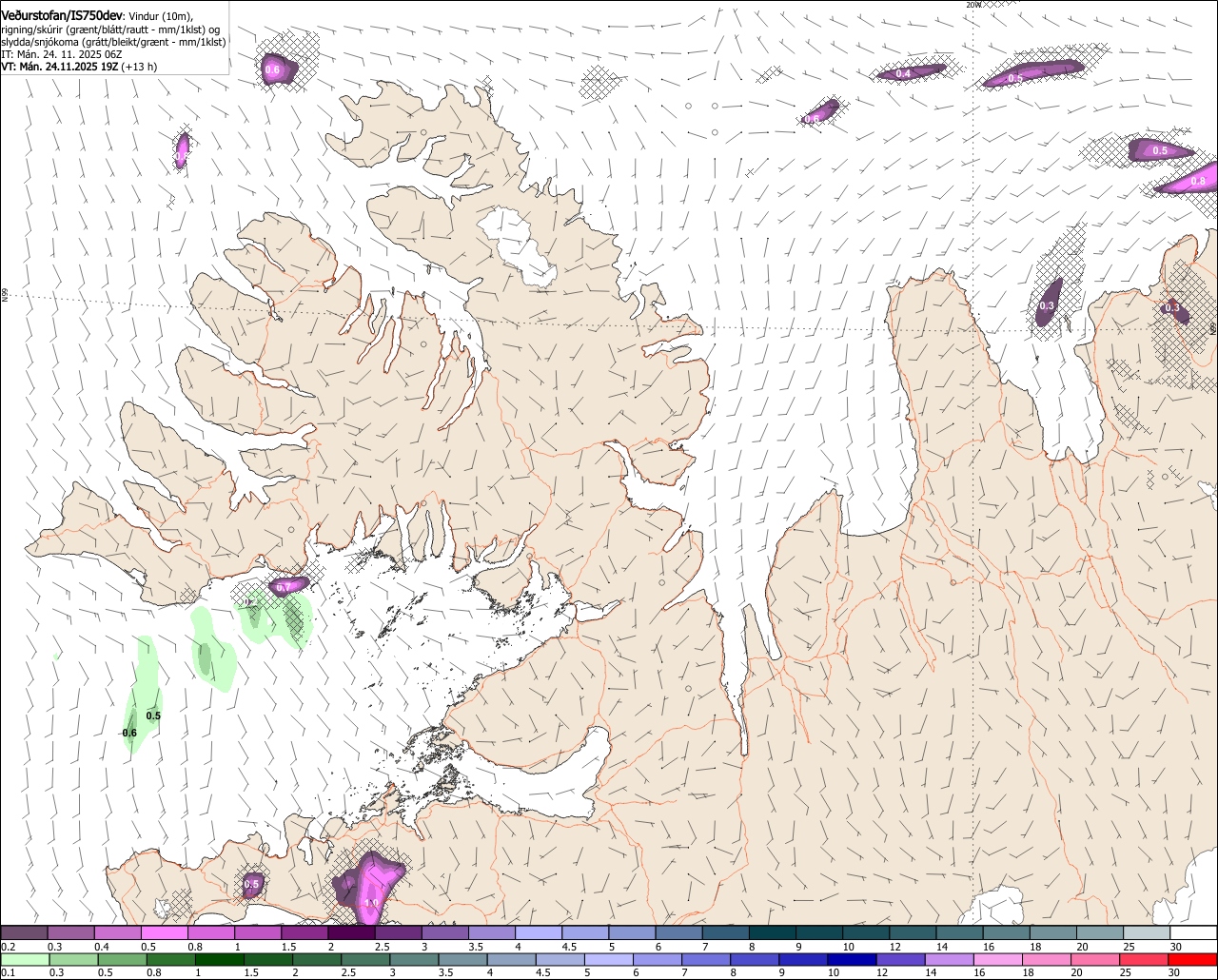Click the Veðurstofan/IS750dev title text
This screenshot has width=1218, height=980.
click(x=61, y=16)
